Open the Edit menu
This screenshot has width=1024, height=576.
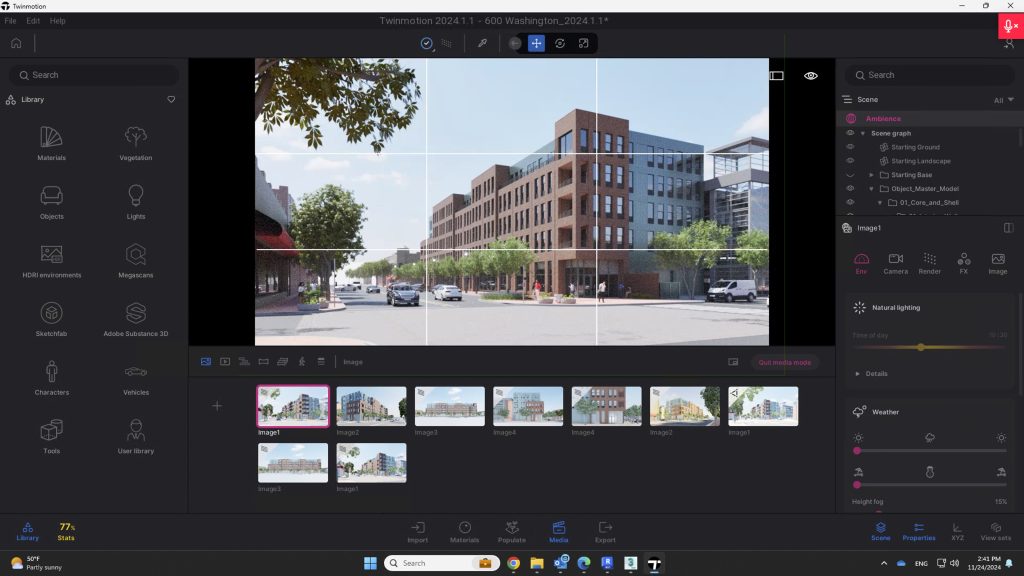pyautogui.click(x=33, y=21)
